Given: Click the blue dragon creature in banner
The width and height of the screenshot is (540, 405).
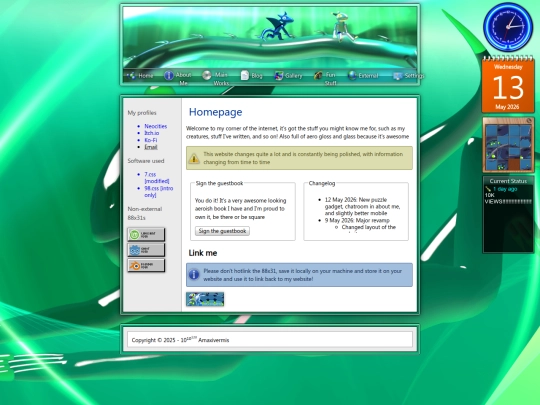Looking at the screenshot, I should [277, 26].
